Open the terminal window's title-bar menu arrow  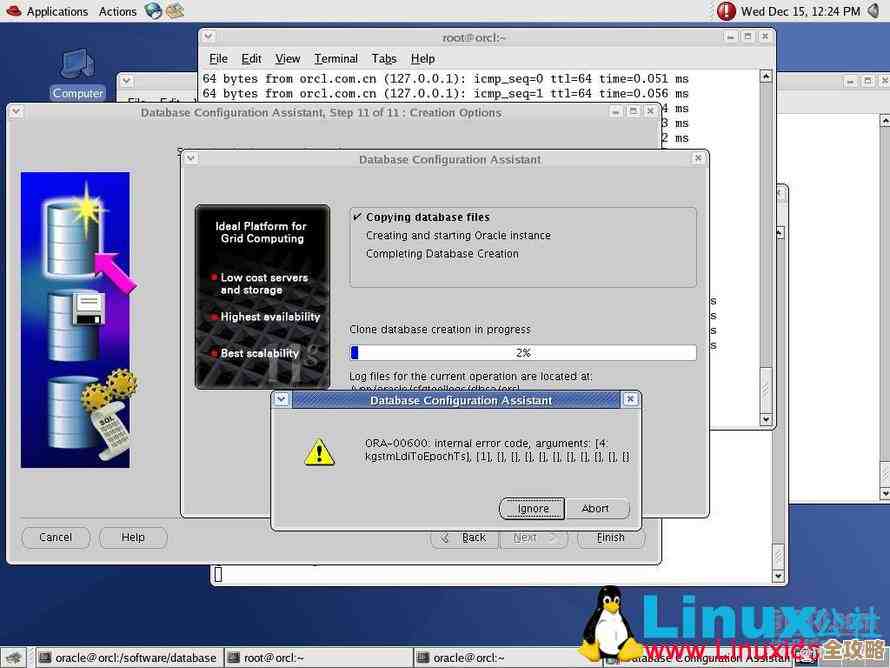[x=209, y=37]
